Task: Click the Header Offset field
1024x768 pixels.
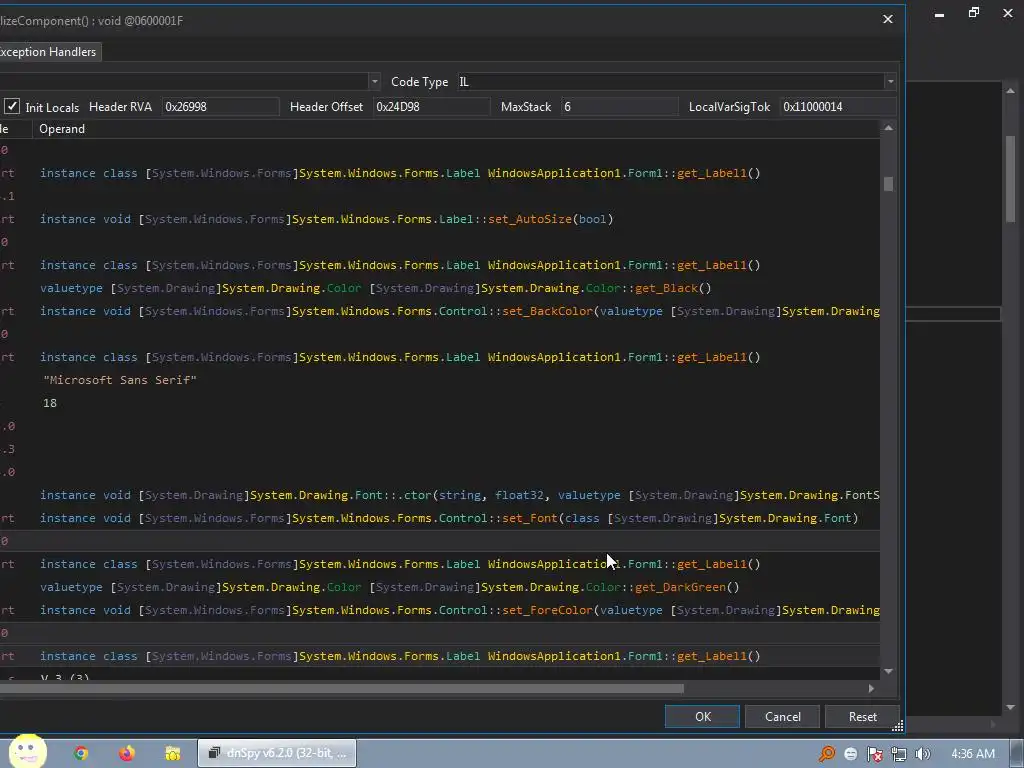Action: [431, 106]
